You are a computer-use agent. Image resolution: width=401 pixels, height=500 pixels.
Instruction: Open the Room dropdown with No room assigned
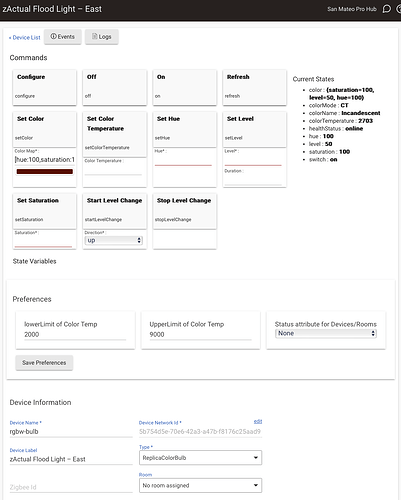200,485
